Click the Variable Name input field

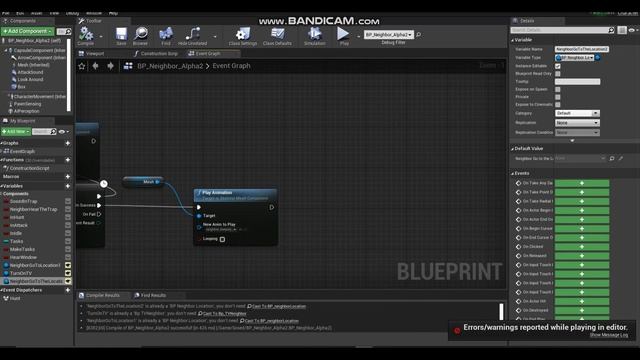582,49
